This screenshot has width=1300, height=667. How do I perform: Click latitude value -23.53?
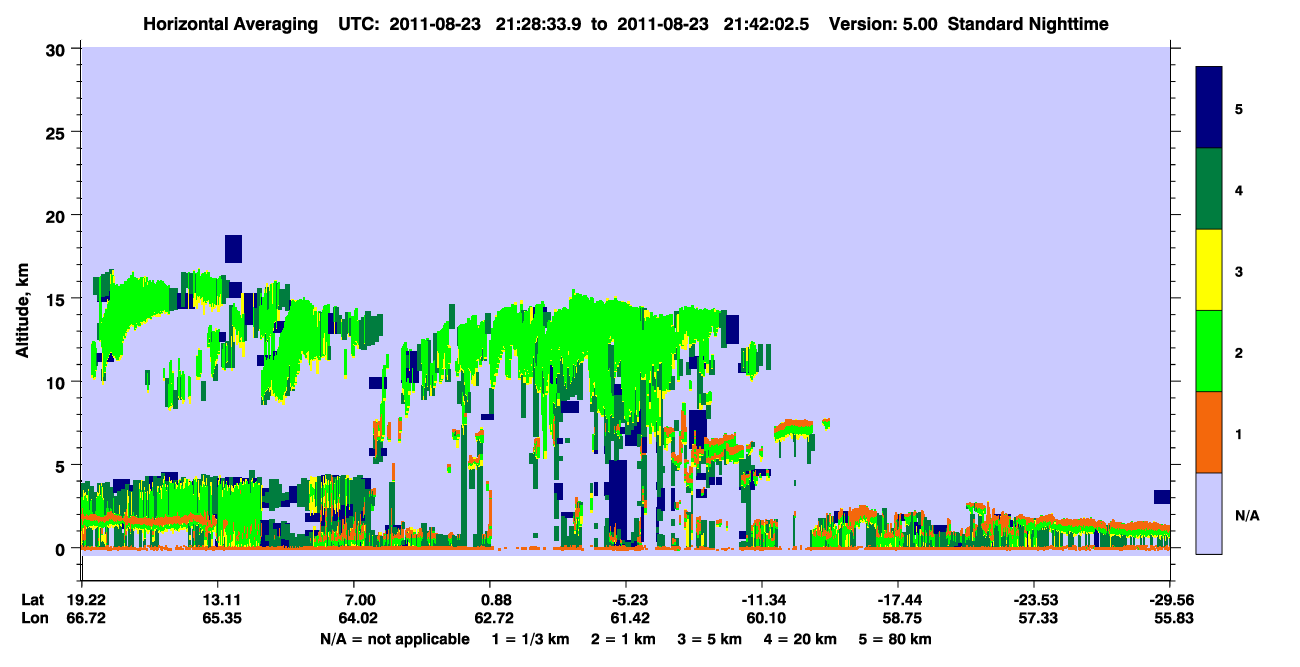pos(1033,599)
